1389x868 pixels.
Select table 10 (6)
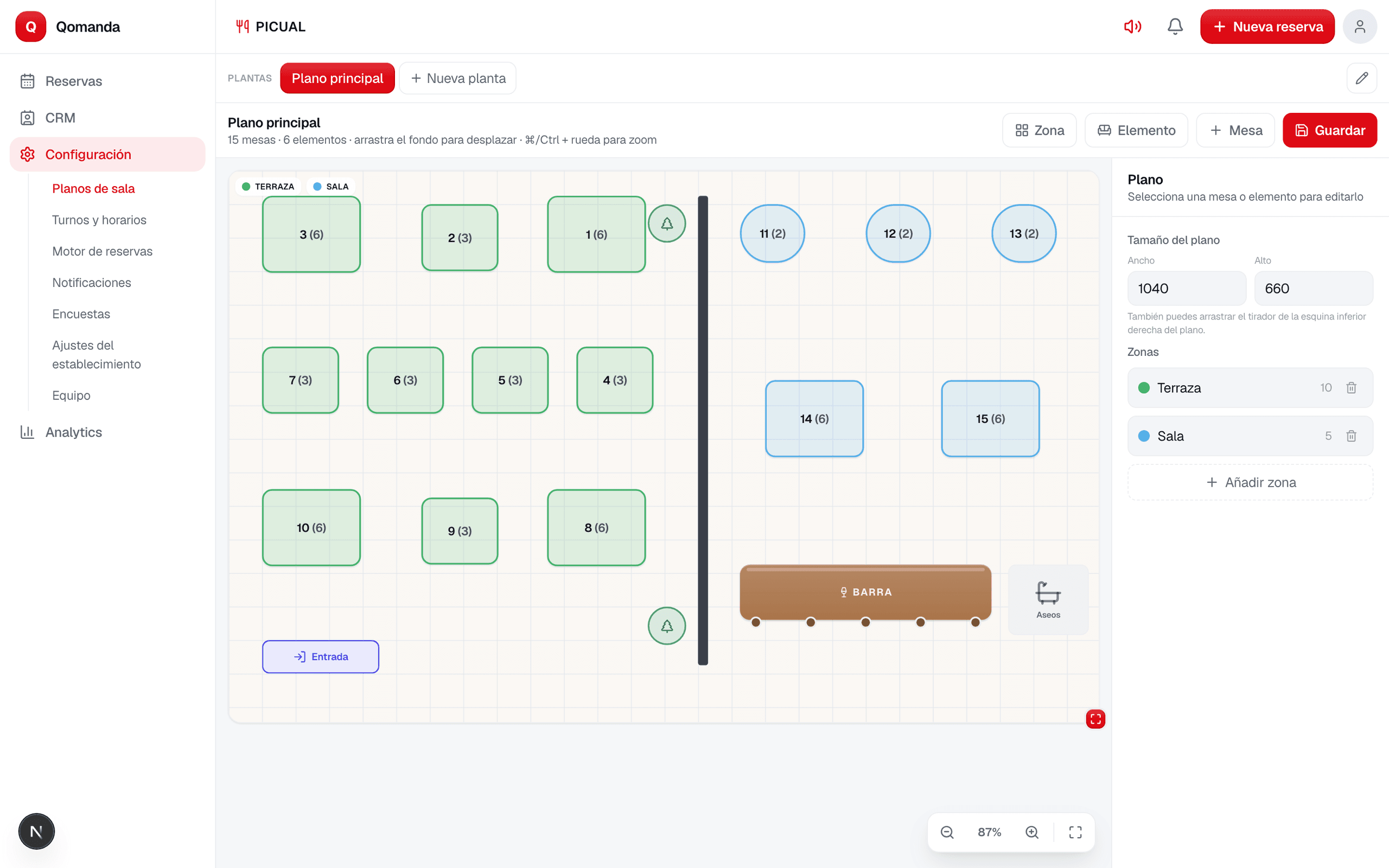coord(311,527)
